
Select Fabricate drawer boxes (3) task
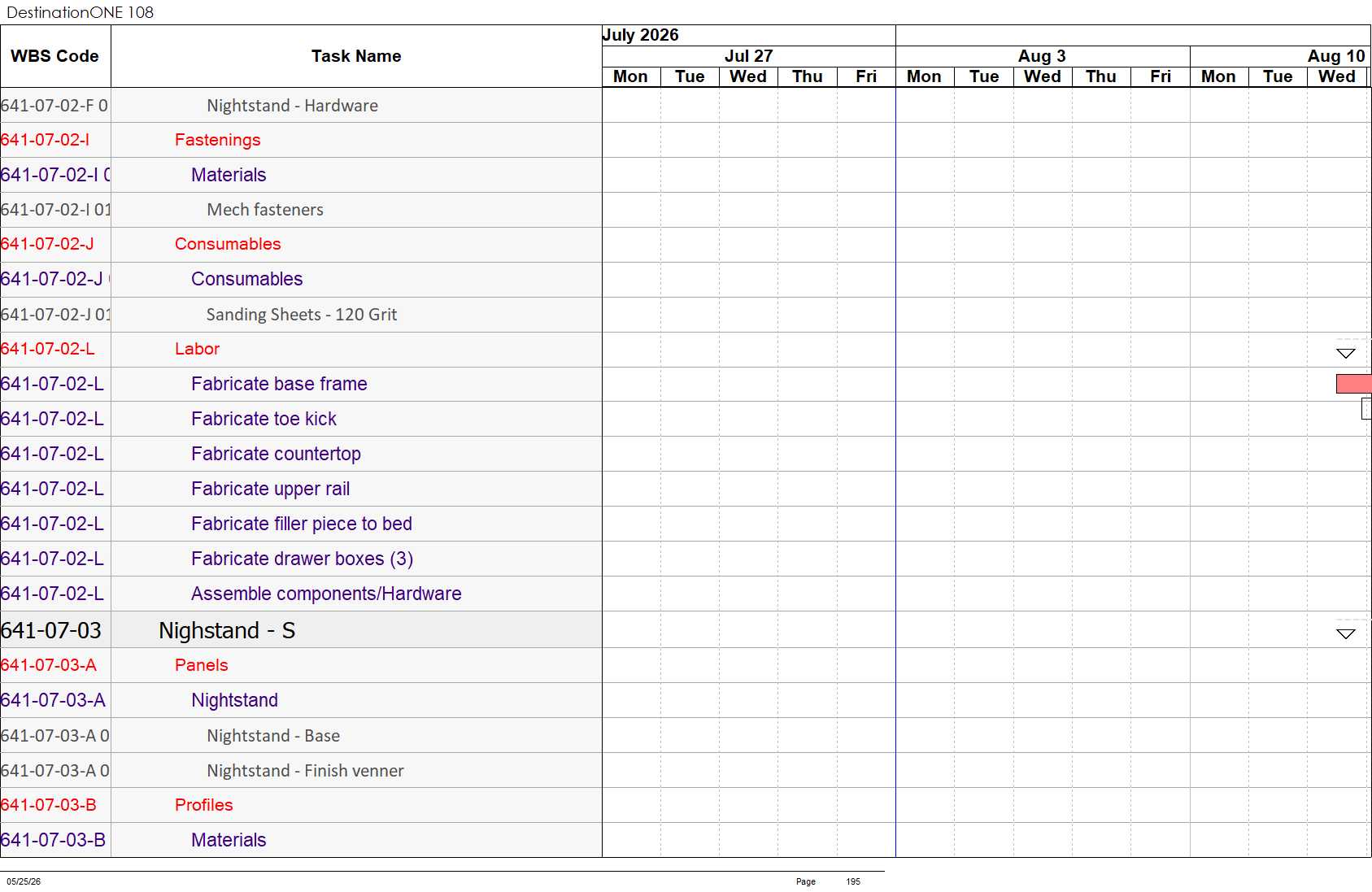click(301, 559)
